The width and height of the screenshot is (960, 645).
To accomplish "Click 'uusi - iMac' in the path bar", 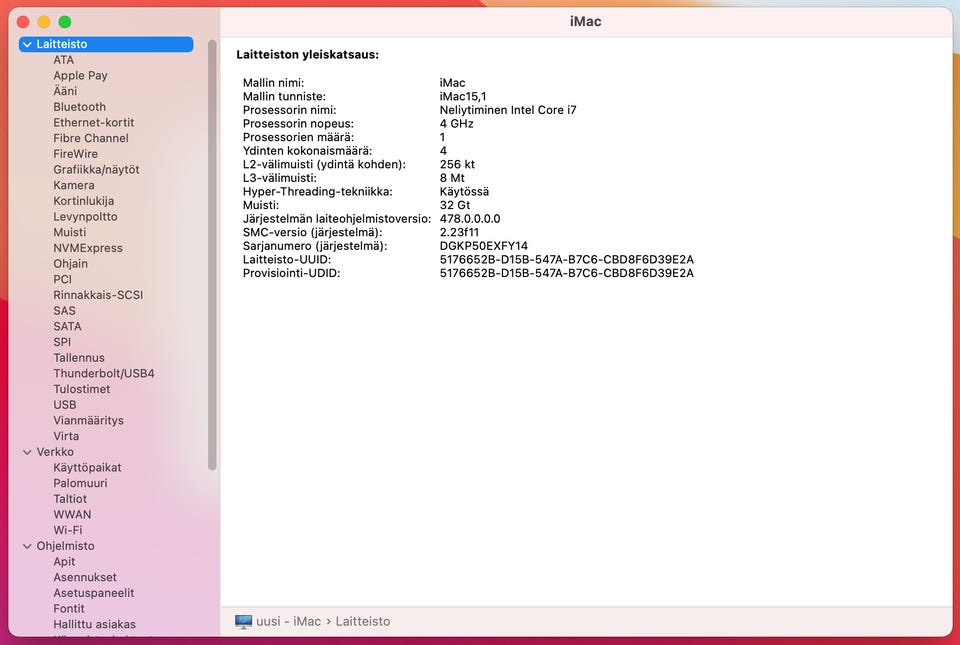I will click(288, 622).
